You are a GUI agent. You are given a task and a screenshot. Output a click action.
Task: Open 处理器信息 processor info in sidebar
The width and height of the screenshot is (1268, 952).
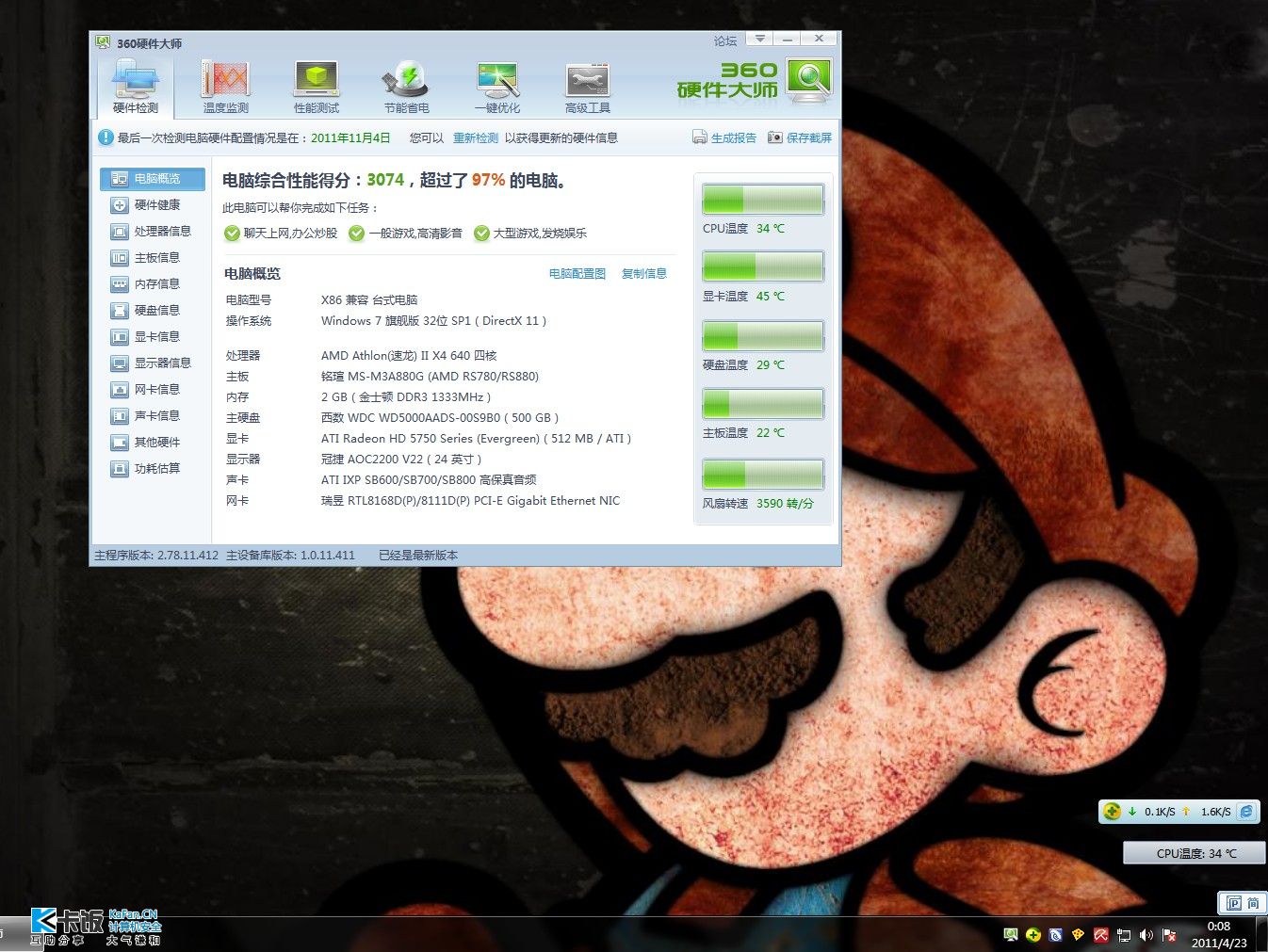(153, 231)
